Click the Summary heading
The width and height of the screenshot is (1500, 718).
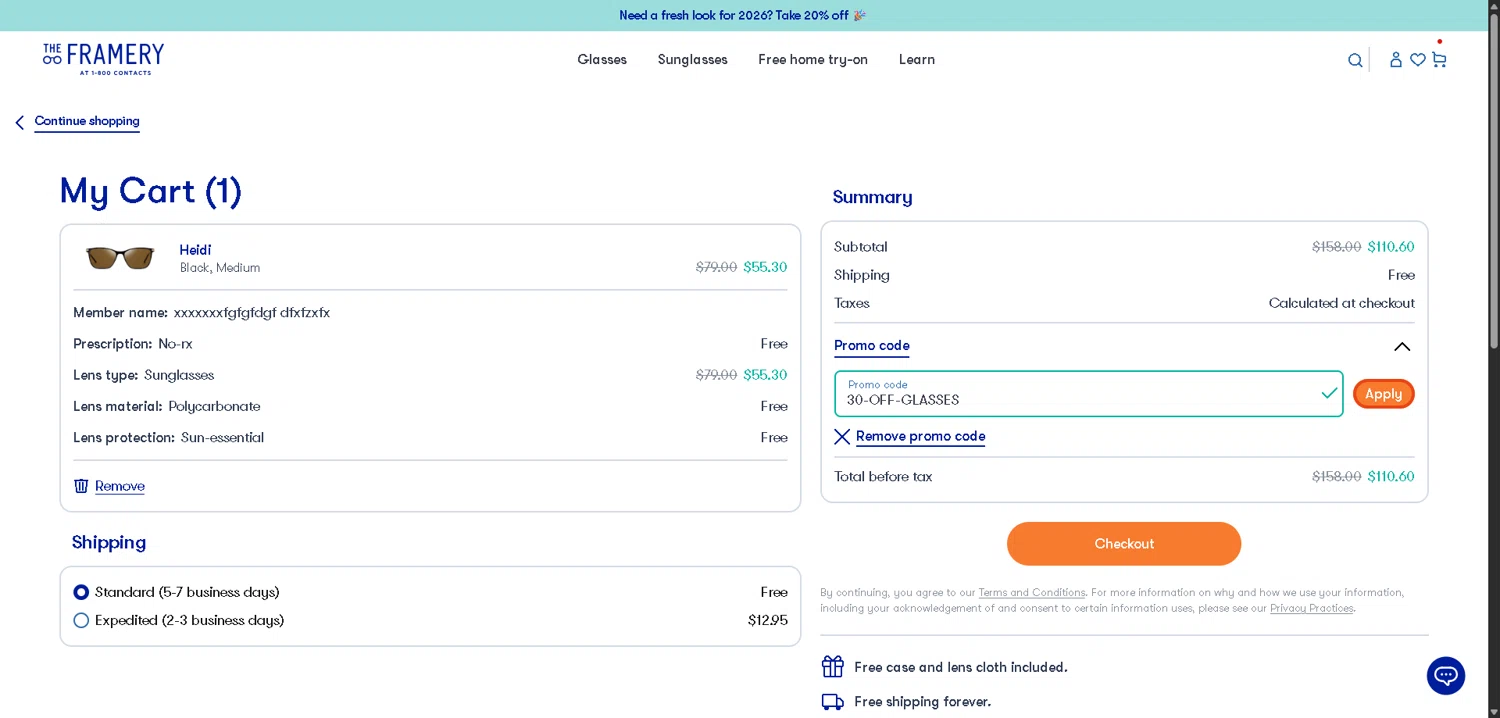[872, 197]
